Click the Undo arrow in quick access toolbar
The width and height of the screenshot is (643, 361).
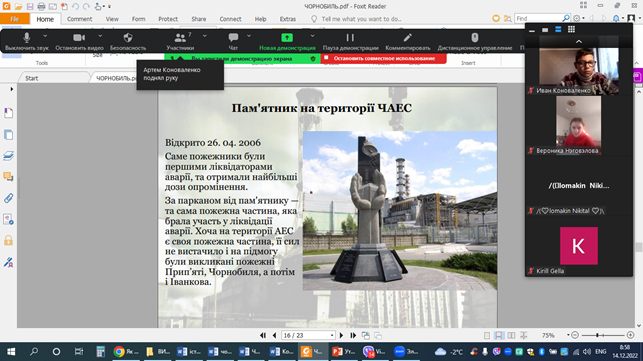[x=75, y=6]
